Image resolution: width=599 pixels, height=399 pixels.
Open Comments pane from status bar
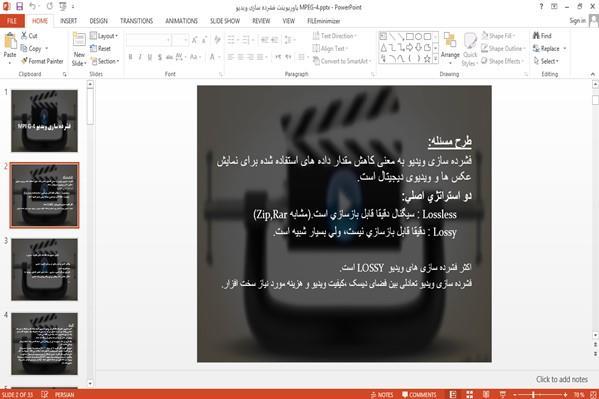[419, 395]
